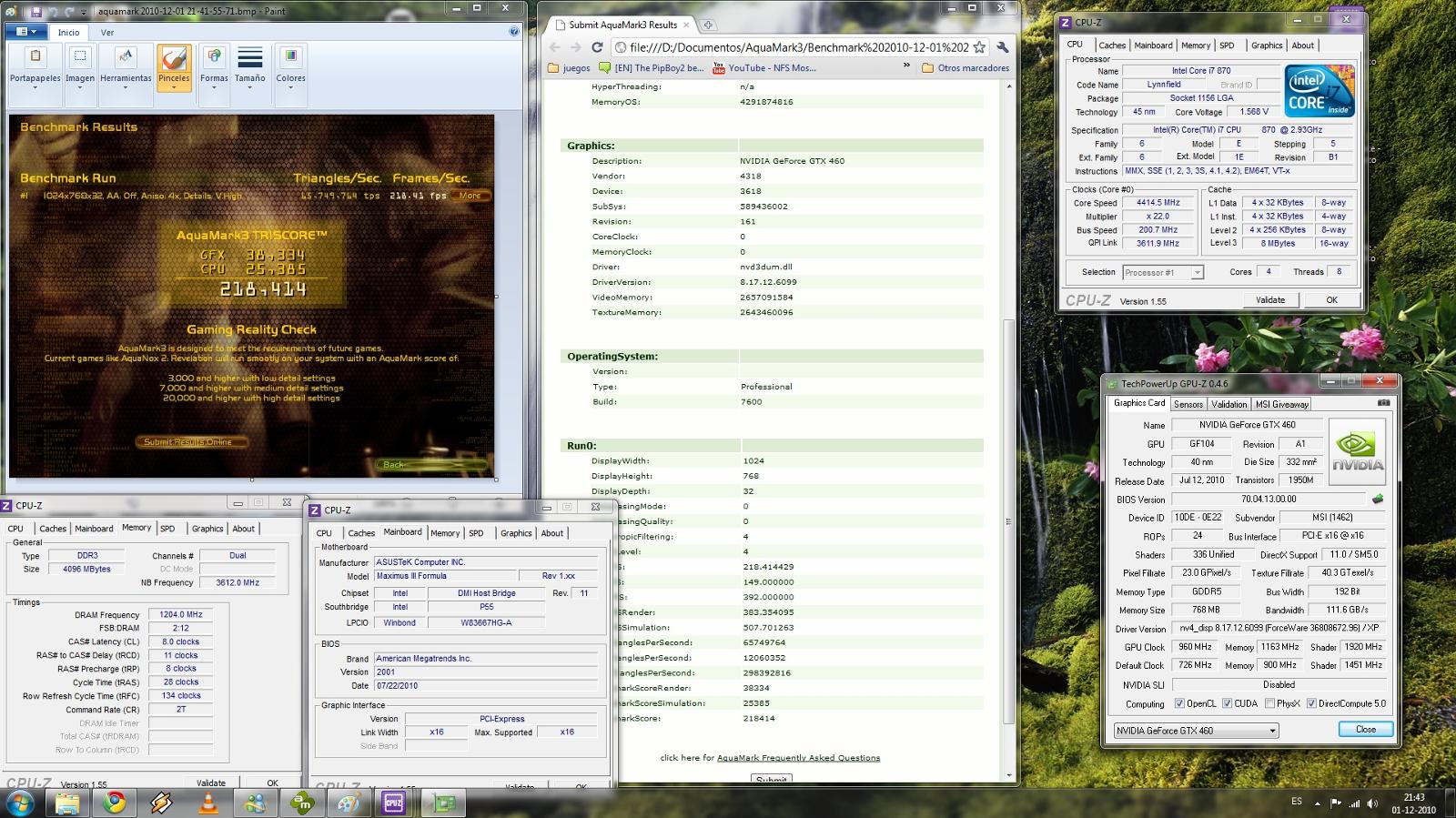Open Otros marcadores bookmarks folder

click(966, 68)
